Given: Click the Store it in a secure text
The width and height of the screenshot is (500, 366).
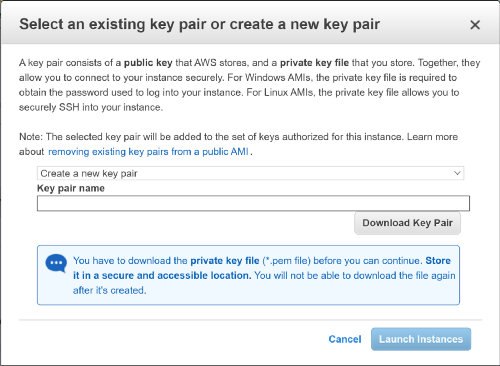Looking at the screenshot, I should pyautogui.click(x=262, y=268).
